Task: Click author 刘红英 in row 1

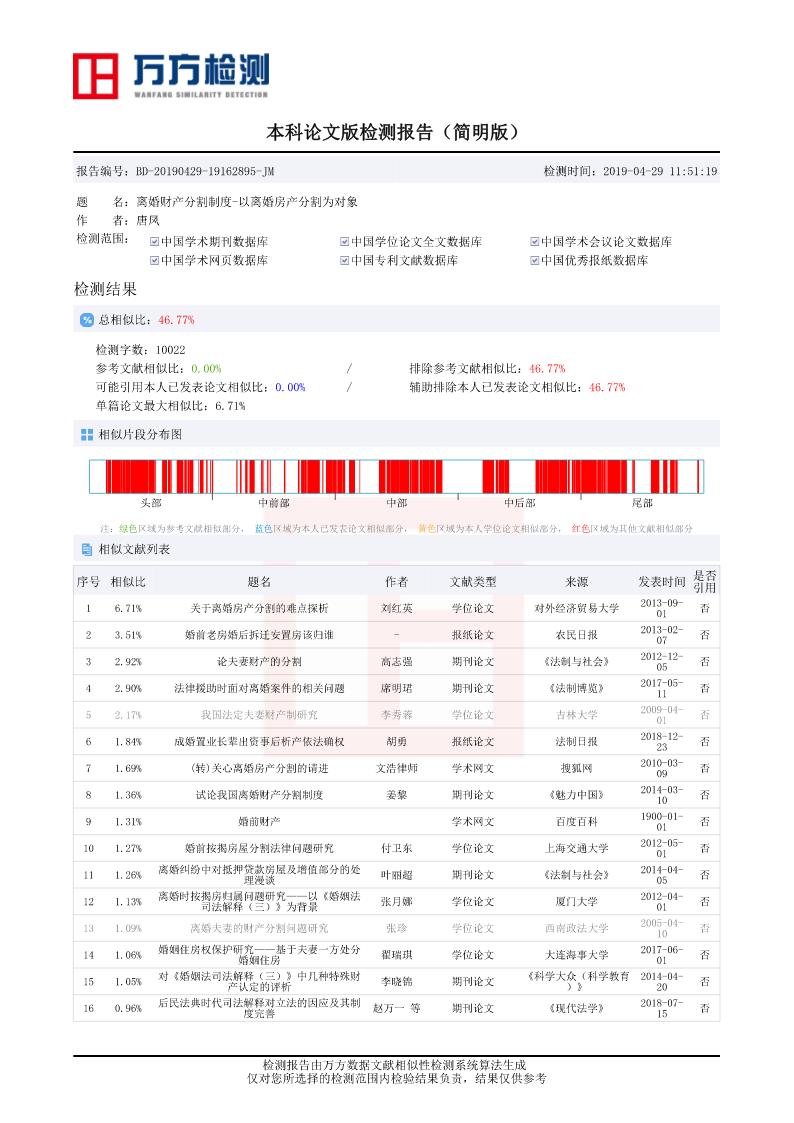Action: (397, 609)
